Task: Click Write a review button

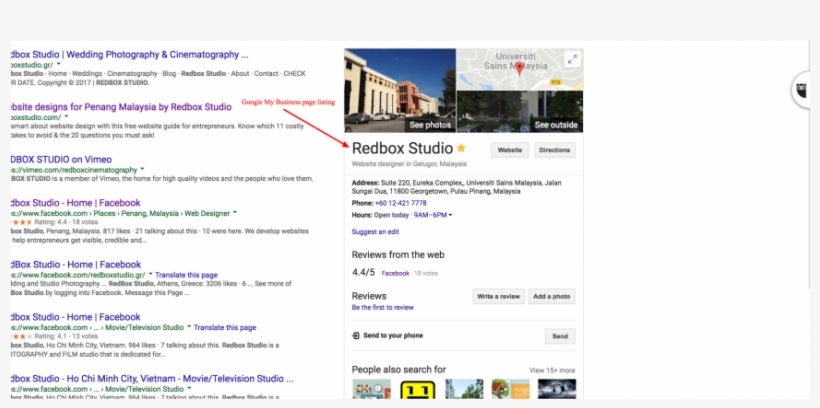Action: coord(498,296)
